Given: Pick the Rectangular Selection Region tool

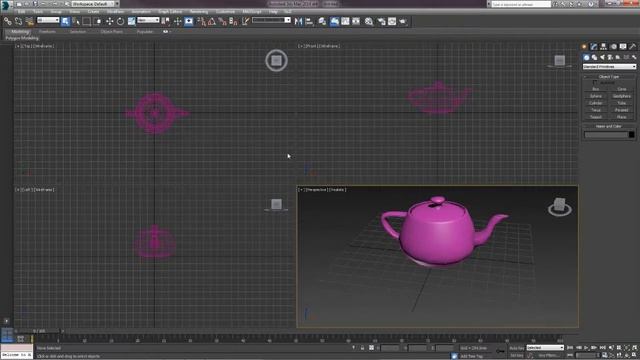Looking at the screenshot, I should [87, 21].
